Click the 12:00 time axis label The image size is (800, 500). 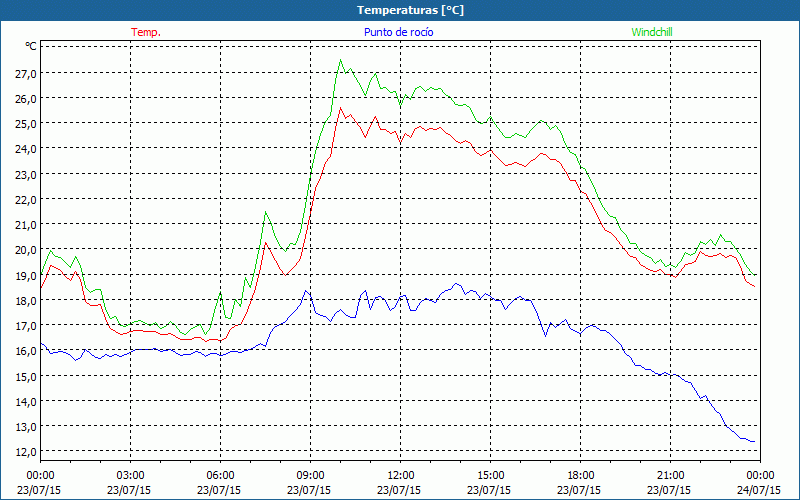click(401, 476)
